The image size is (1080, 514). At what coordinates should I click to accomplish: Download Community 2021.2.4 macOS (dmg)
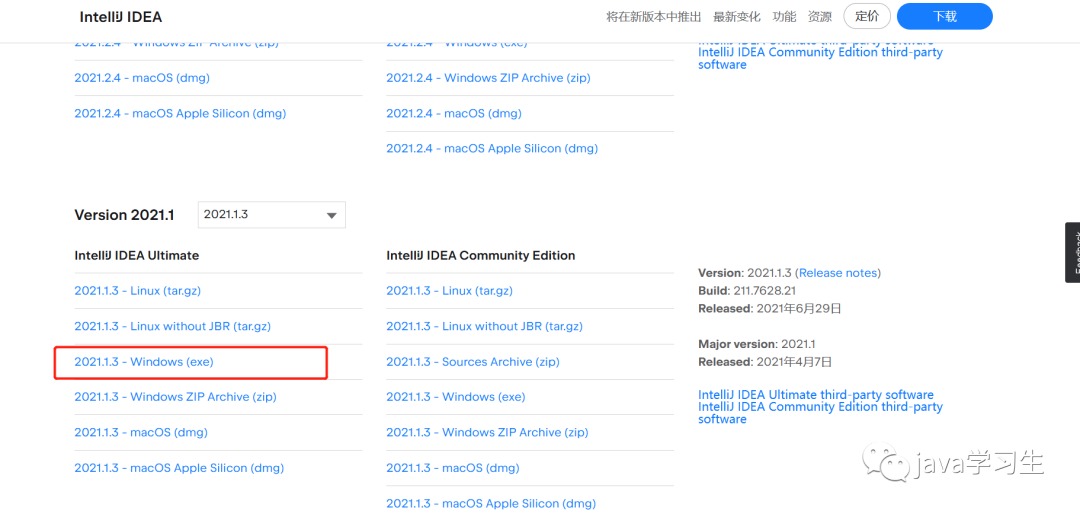[454, 113]
